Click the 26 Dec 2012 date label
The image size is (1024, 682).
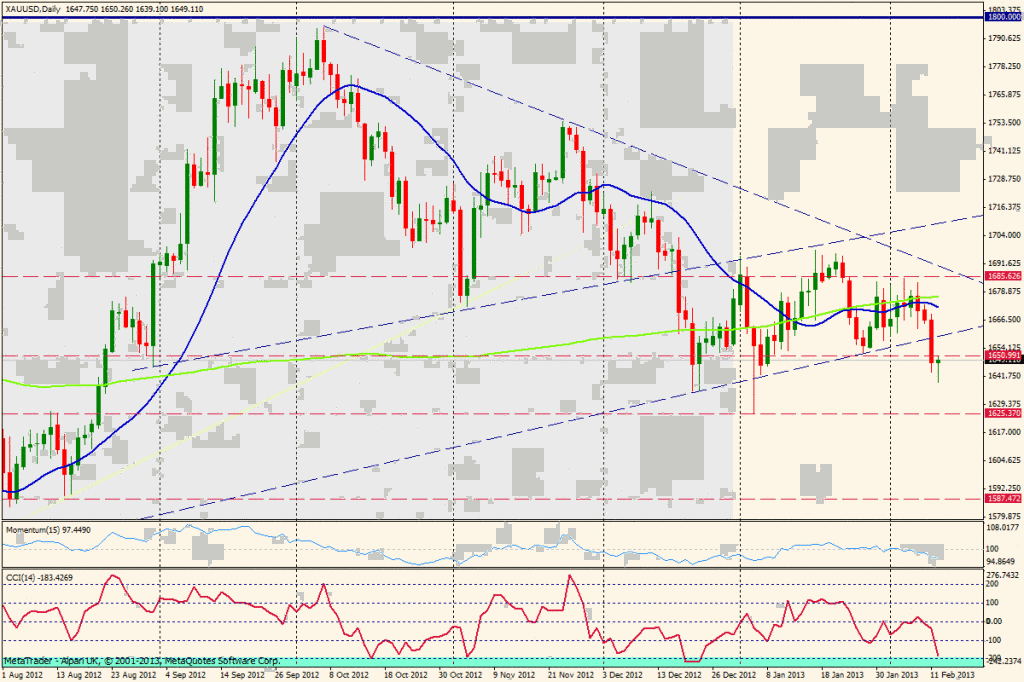click(x=740, y=675)
